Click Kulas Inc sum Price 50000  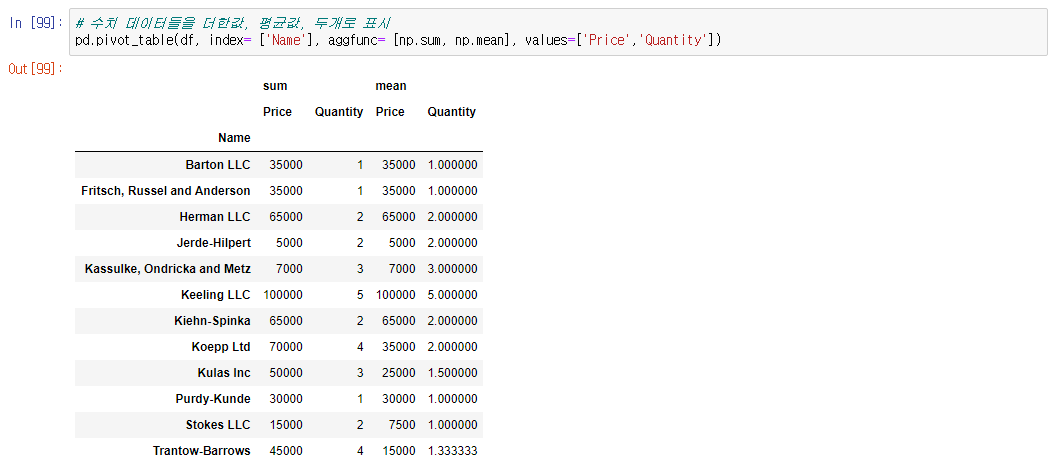[286, 373]
